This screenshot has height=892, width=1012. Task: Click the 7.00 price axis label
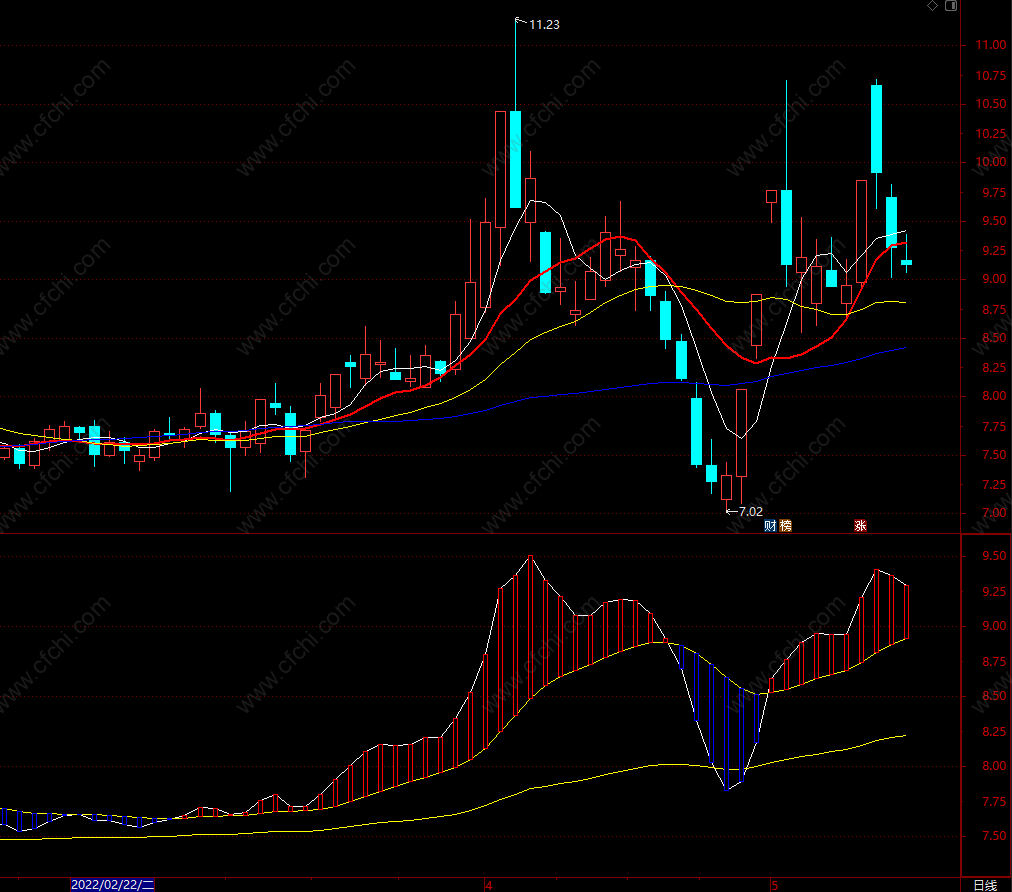[x=994, y=512]
